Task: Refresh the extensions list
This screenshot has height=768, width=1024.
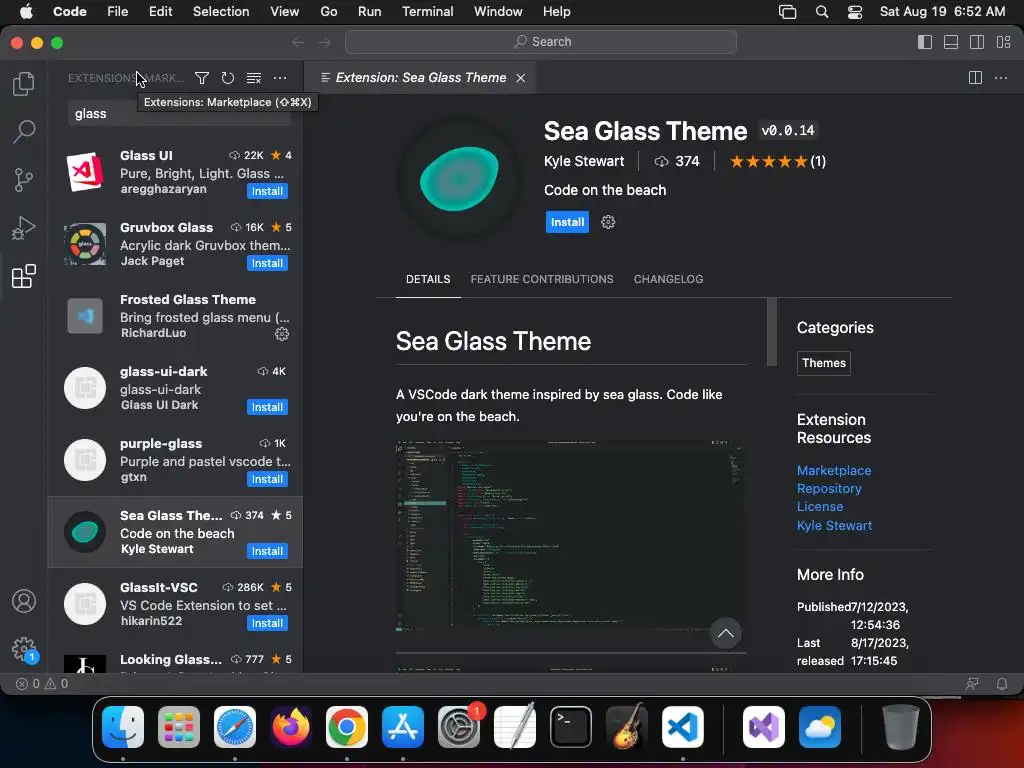Action: [227, 78]
